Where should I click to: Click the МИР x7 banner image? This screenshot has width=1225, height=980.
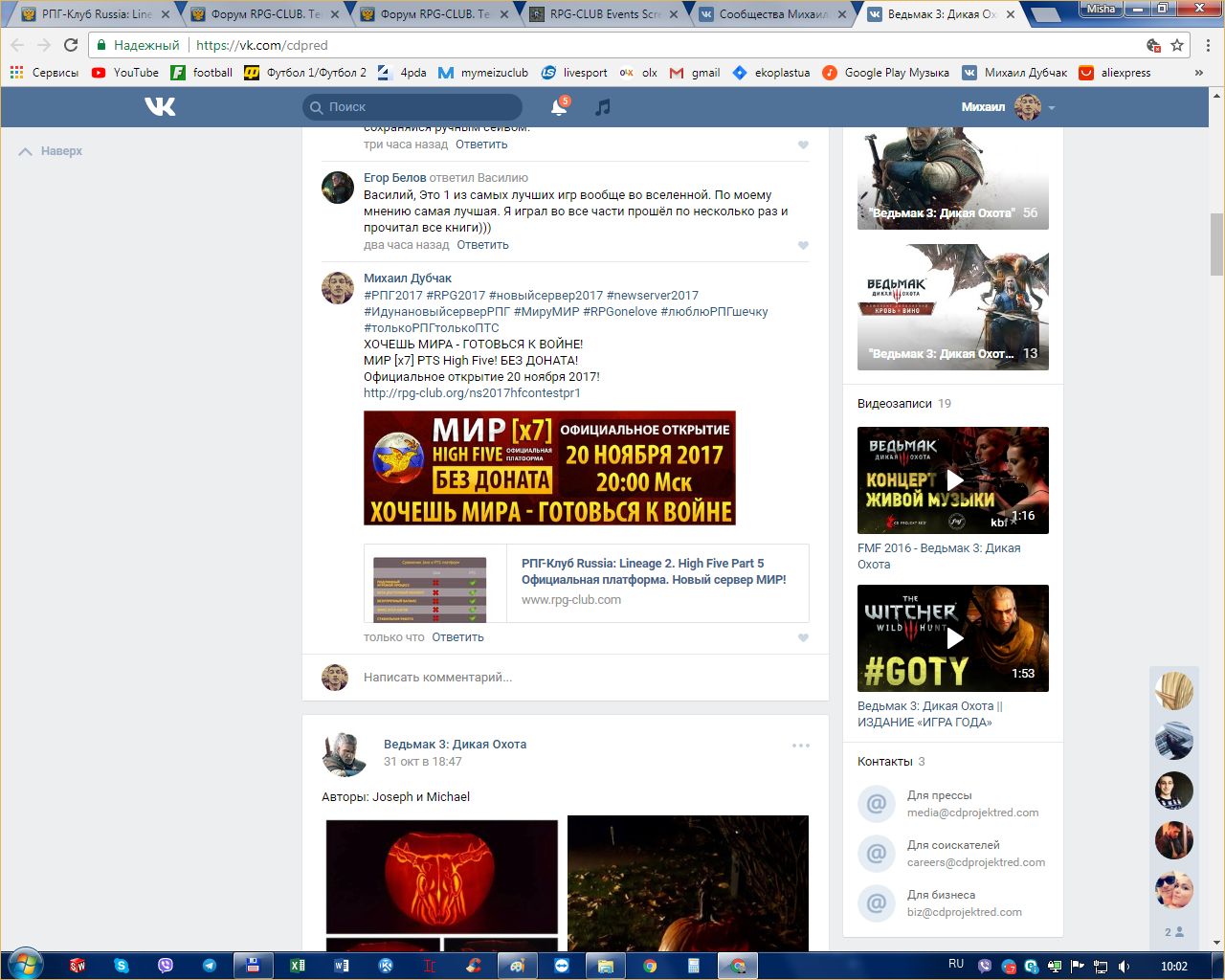point(549,468)
